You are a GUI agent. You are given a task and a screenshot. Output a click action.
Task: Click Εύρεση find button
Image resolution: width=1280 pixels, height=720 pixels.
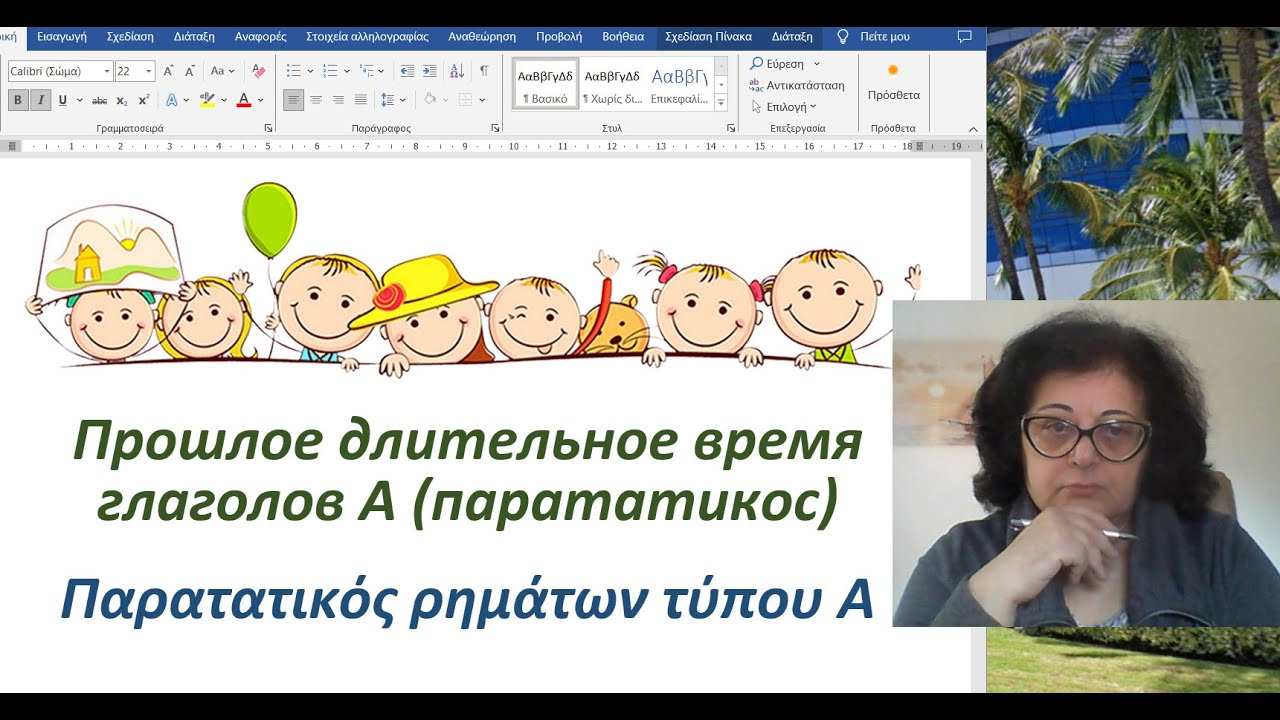click(777, 64)
